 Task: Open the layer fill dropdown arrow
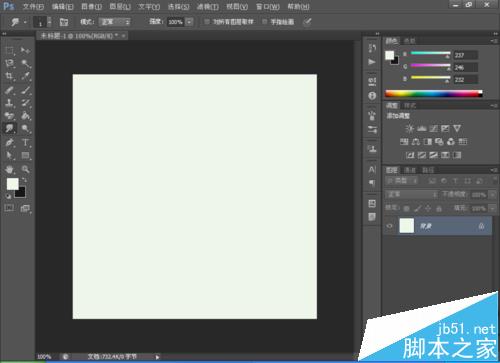coord(492,209)
